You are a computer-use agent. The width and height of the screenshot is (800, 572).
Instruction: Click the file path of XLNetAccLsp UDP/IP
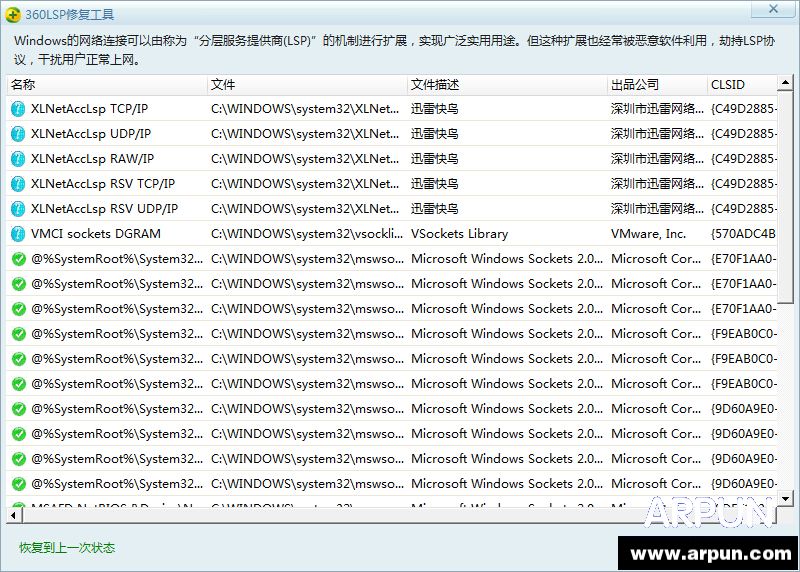pyautogui.click(x=305, y=134)
